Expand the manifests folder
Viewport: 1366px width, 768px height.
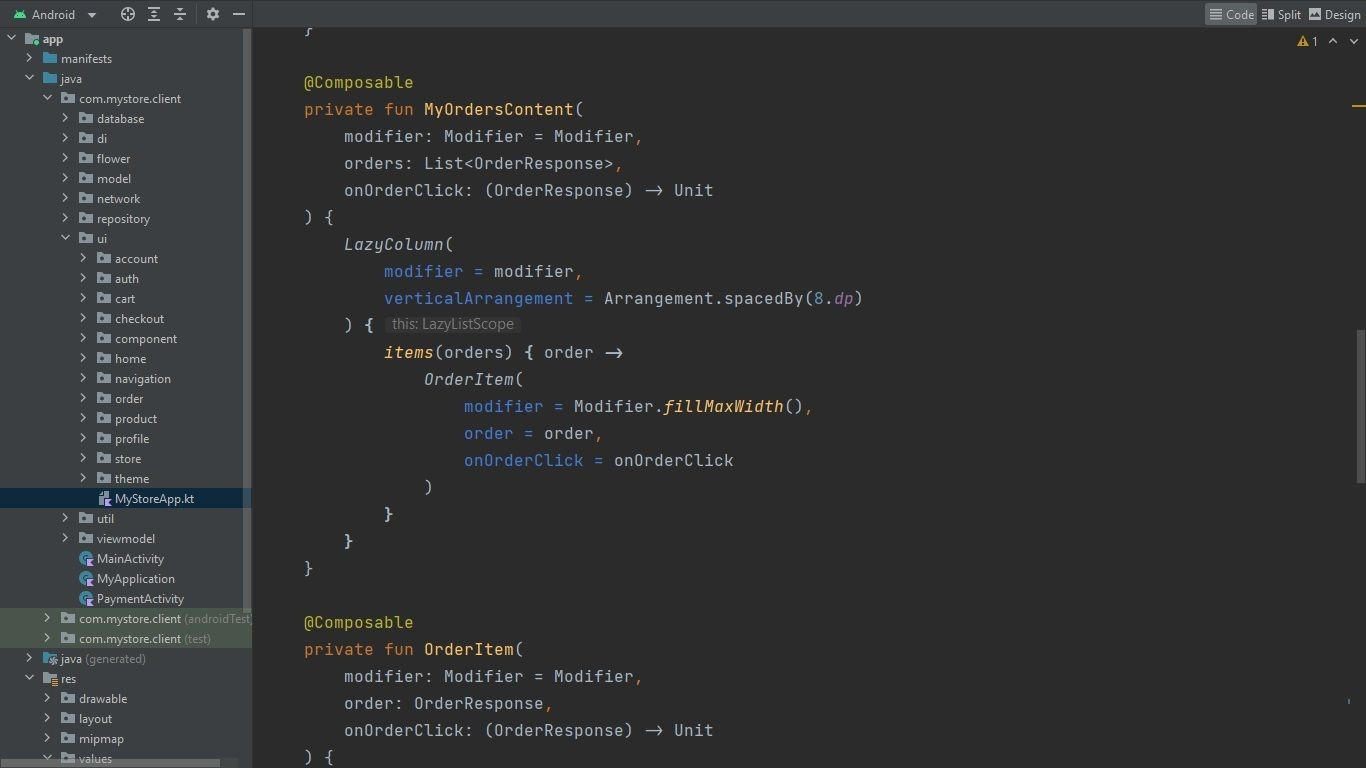30,58
